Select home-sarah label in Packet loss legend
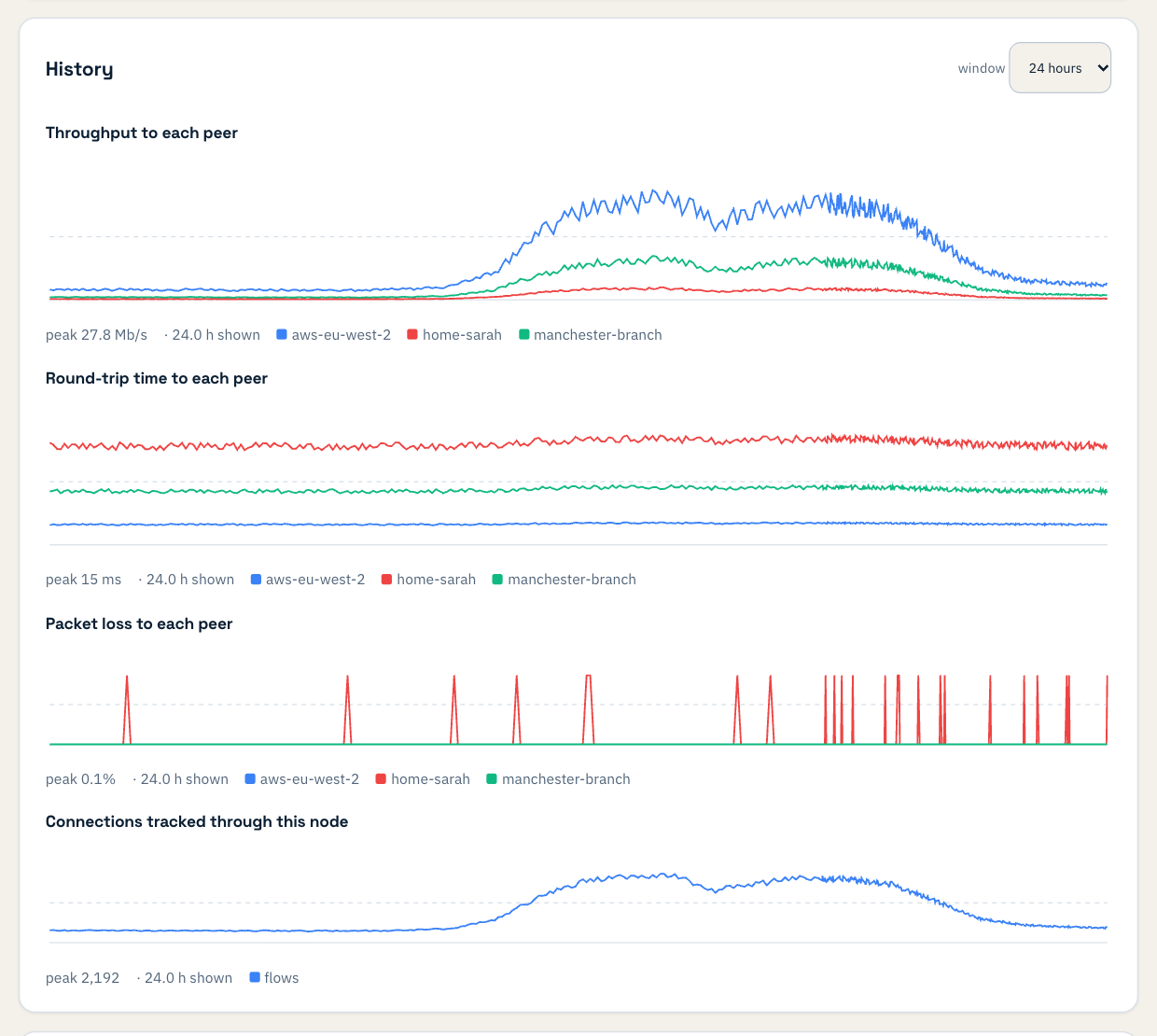Image resolution: width=1157 pixels, height=1036 pixels. [x=430, y=779]
